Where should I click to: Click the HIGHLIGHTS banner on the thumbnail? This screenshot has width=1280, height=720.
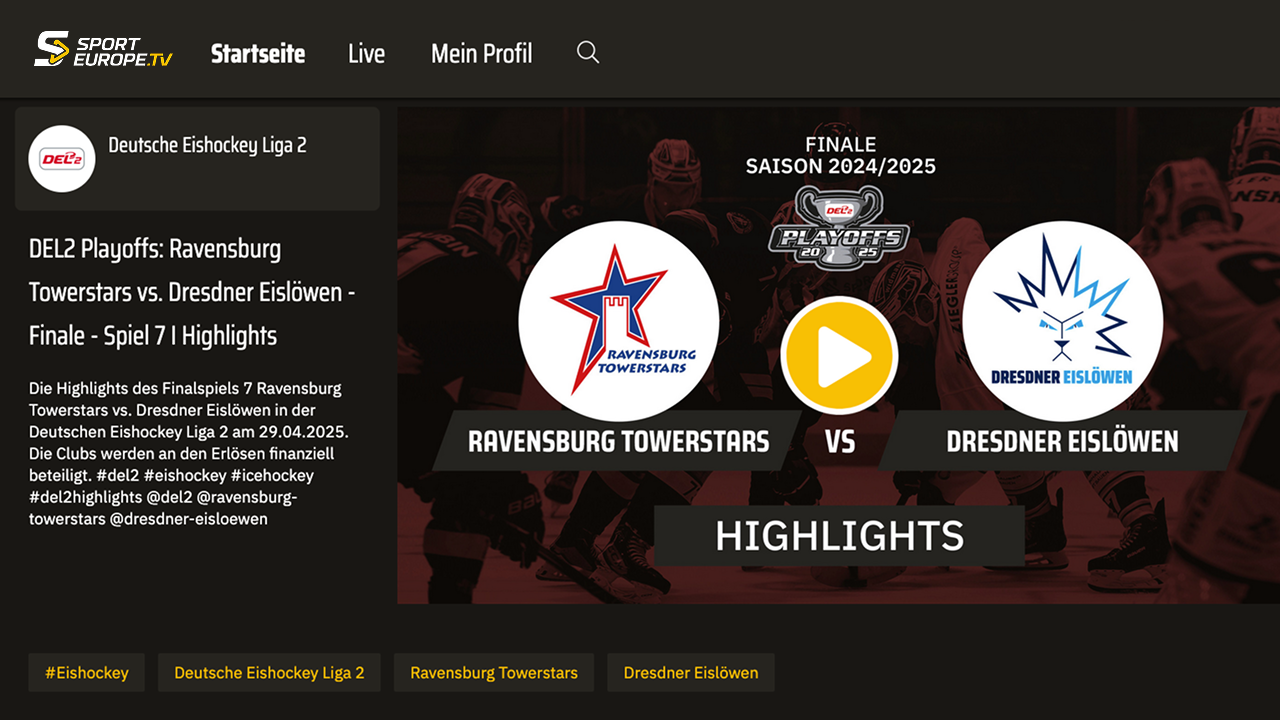click(839, 536)
